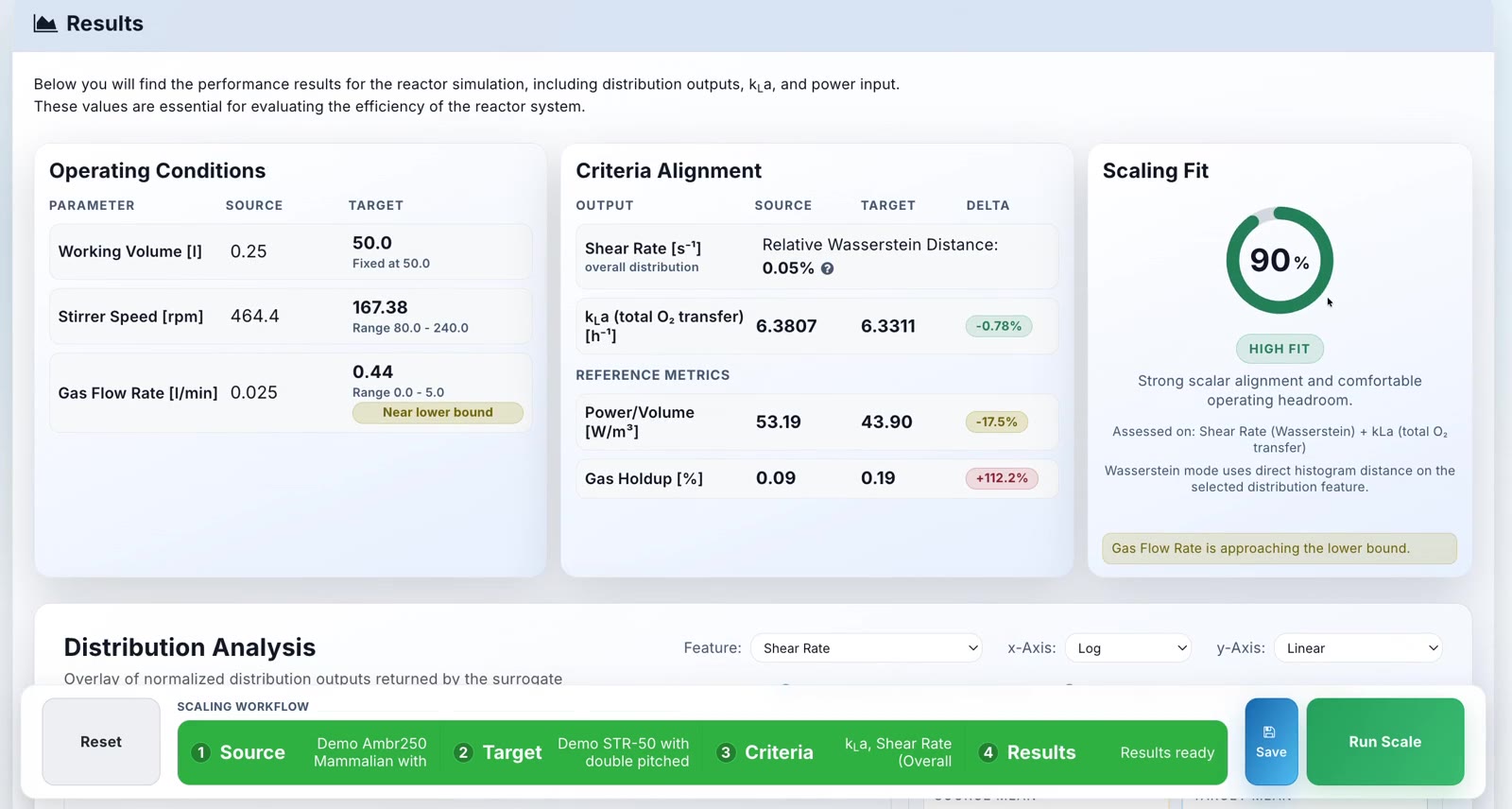Go to the Results workflow step
The width and height of the screenshot is (1512, 809).
pyautogui.click(x=1096, y=752)
